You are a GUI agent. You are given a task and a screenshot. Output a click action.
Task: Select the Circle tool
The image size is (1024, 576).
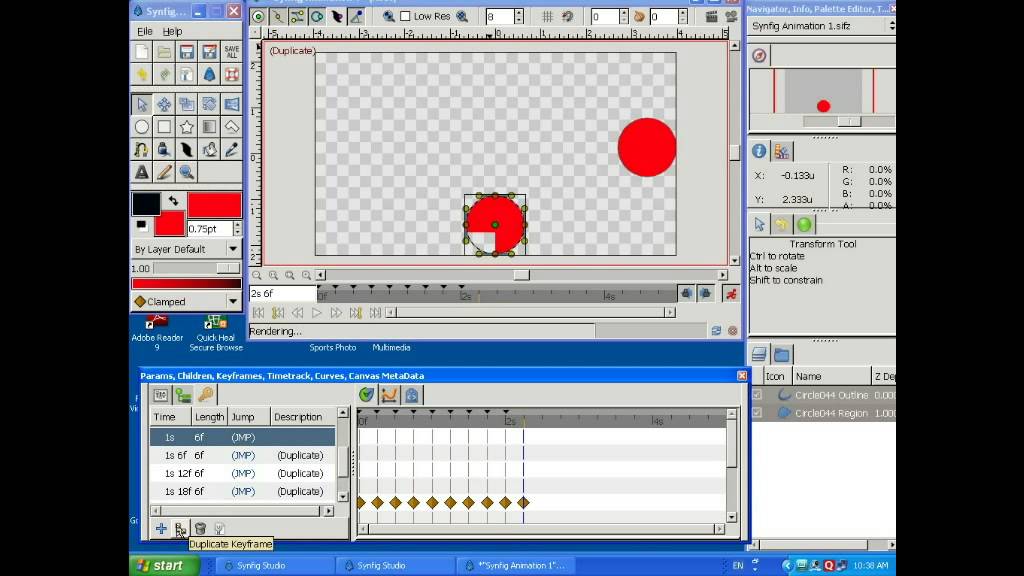pyautogui.click(x=141, y=127)
